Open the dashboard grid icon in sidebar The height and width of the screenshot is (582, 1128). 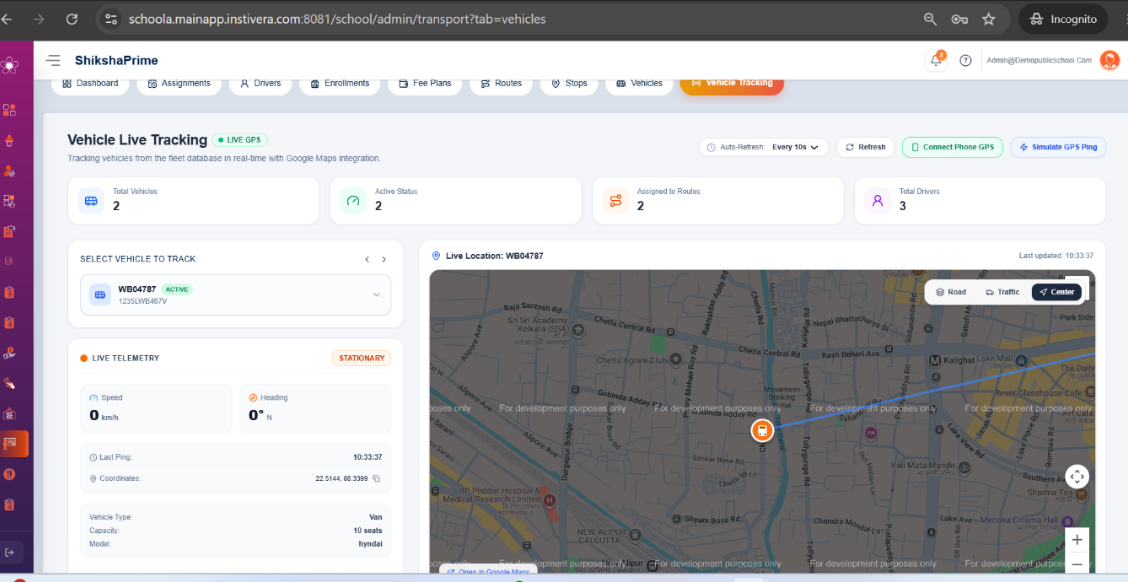(x=9, y=110)
